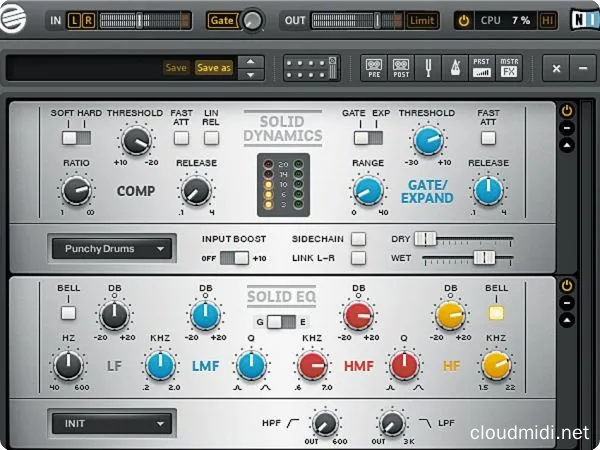The height and width of the screenshot is (450, 600).
Task: Expand the INIT preset dropdown in Solid EQ
Action: [111, 423]
